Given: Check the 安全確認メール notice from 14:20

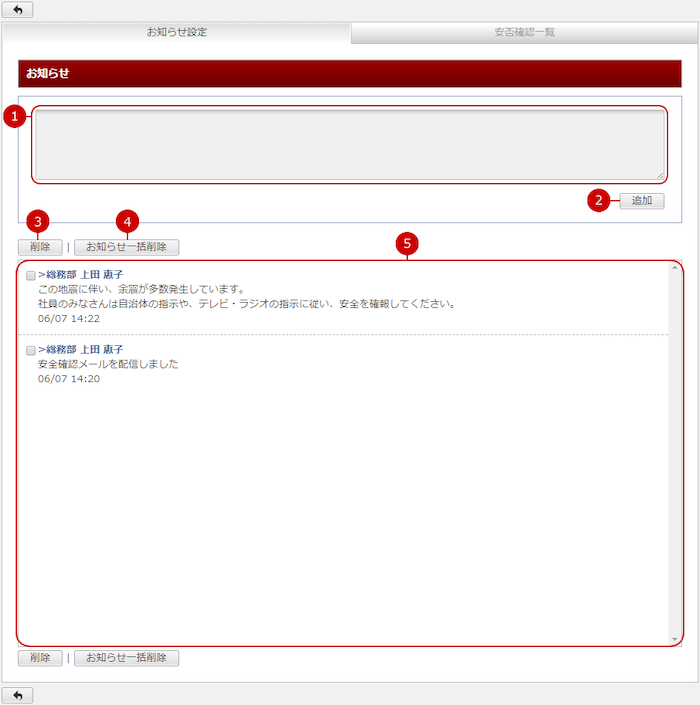Looking at the screenshot, I should [x=31, y=350].
